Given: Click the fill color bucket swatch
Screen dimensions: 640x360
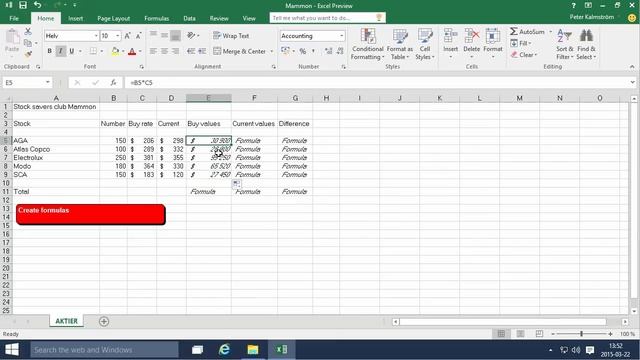Looking at the screenshot, I should (115, 51).
